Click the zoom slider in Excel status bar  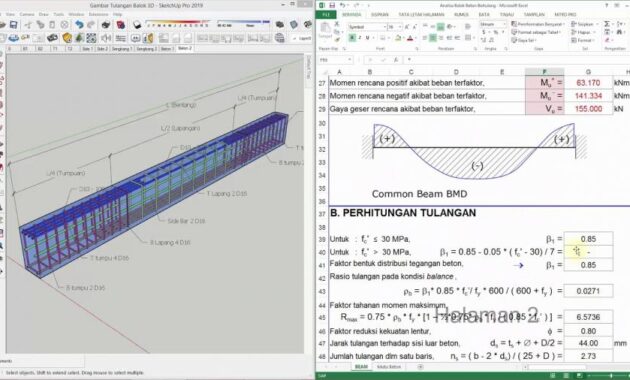[612, 376]
